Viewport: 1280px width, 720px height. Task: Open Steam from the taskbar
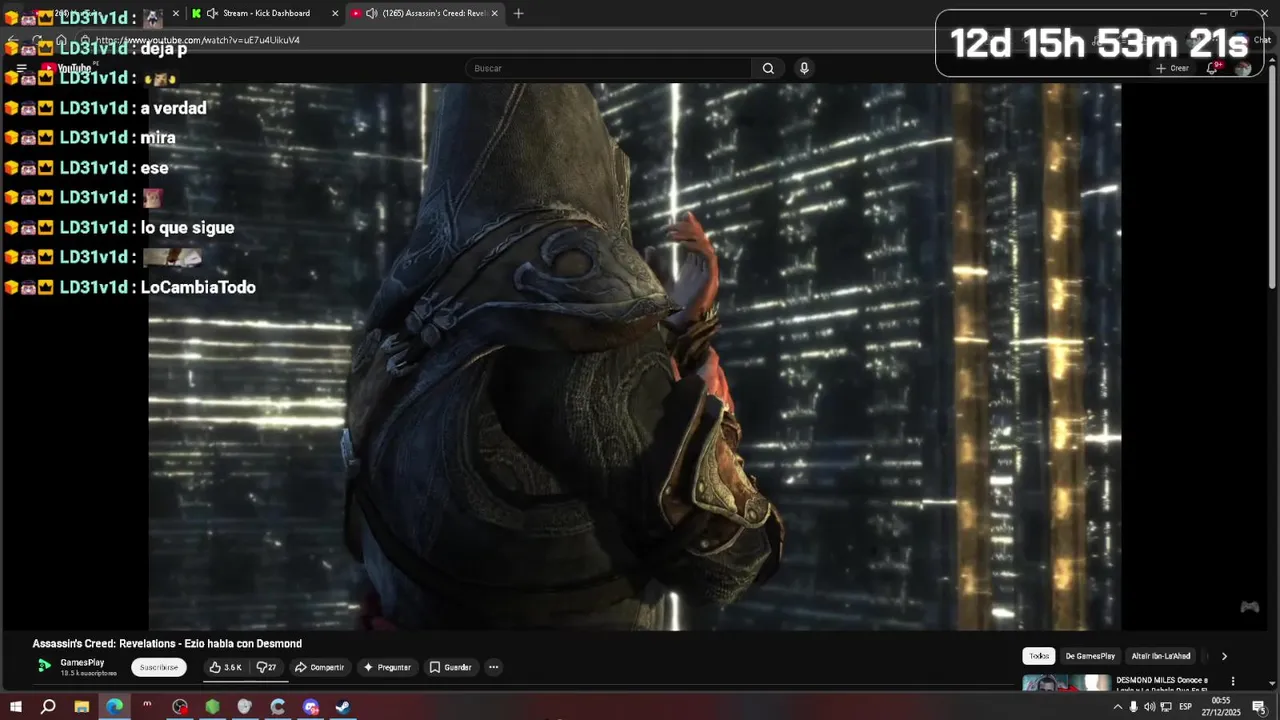click(x=343, y=707)
